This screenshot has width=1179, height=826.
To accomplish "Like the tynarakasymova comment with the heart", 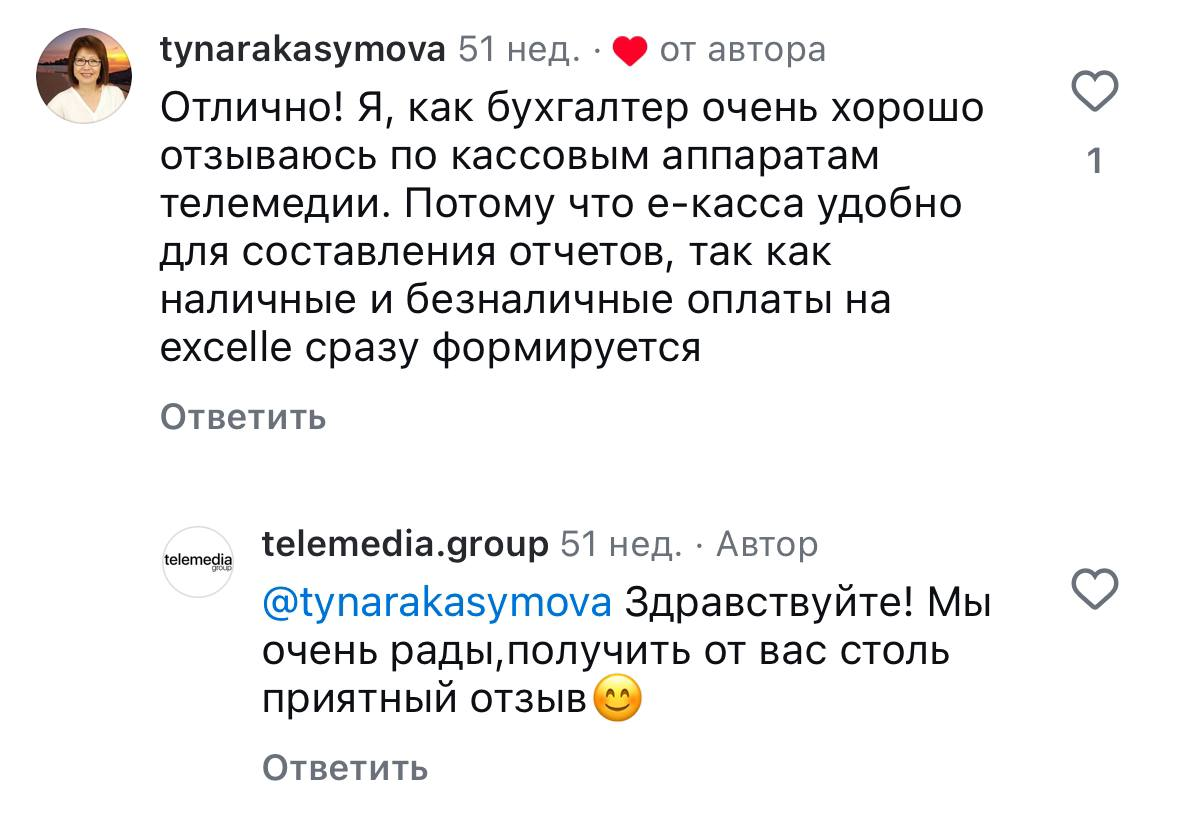I will pos(1094,93).
